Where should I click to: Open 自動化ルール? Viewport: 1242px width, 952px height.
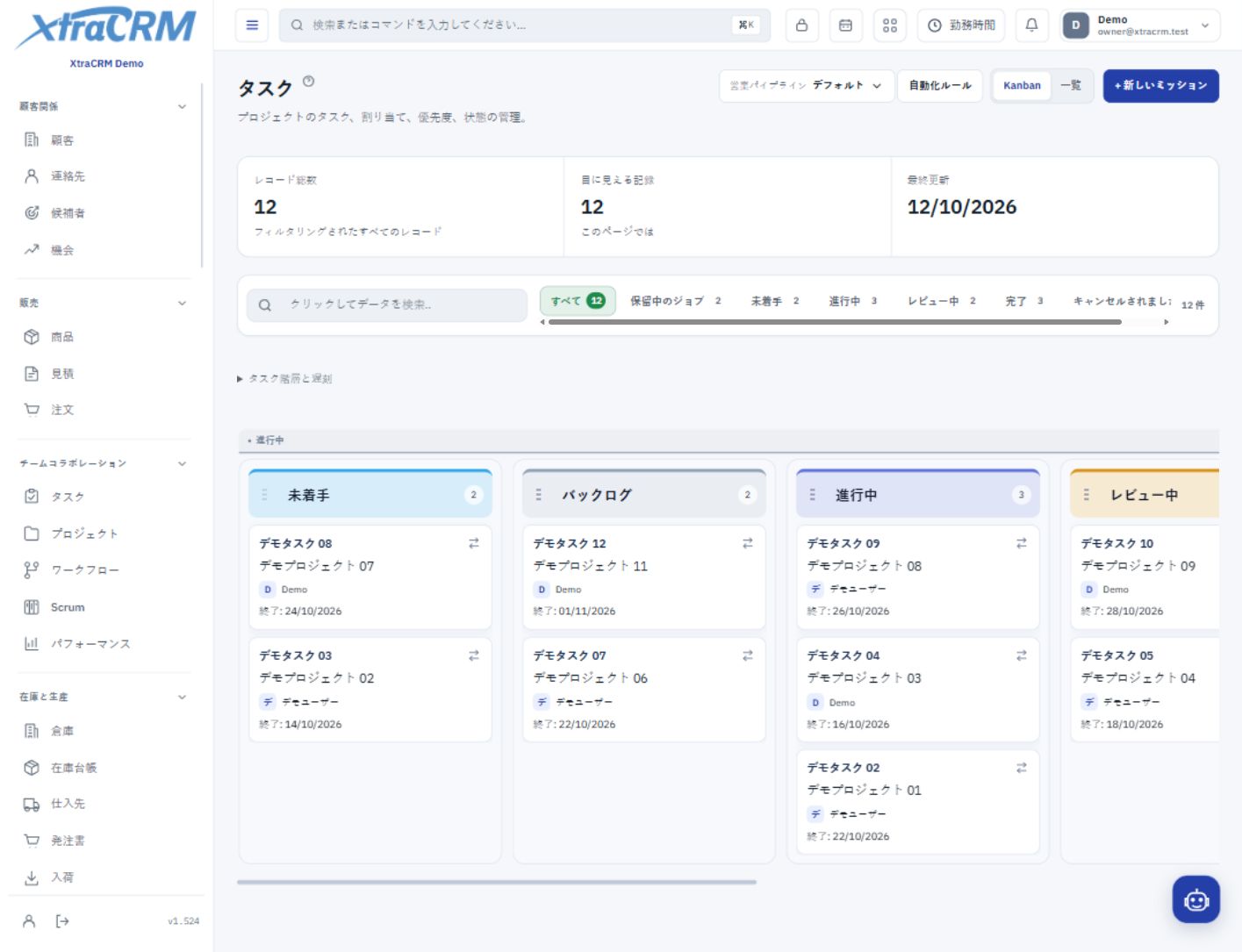(939, 86)
